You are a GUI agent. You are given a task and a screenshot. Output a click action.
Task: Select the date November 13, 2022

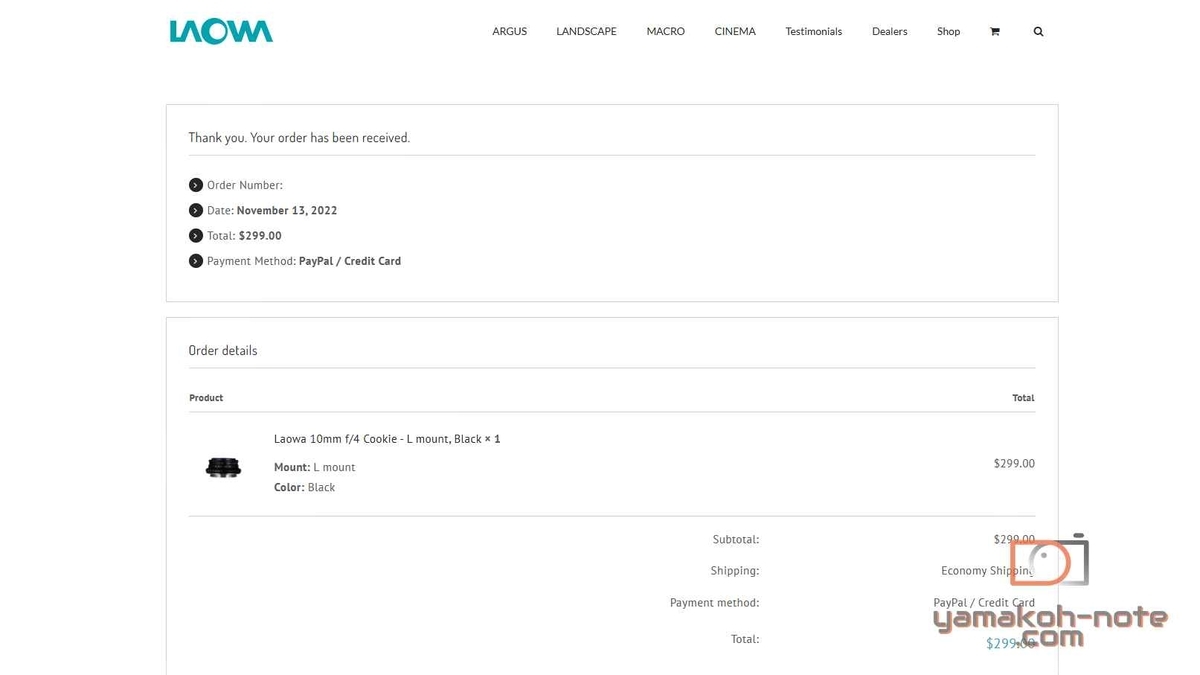287,211
